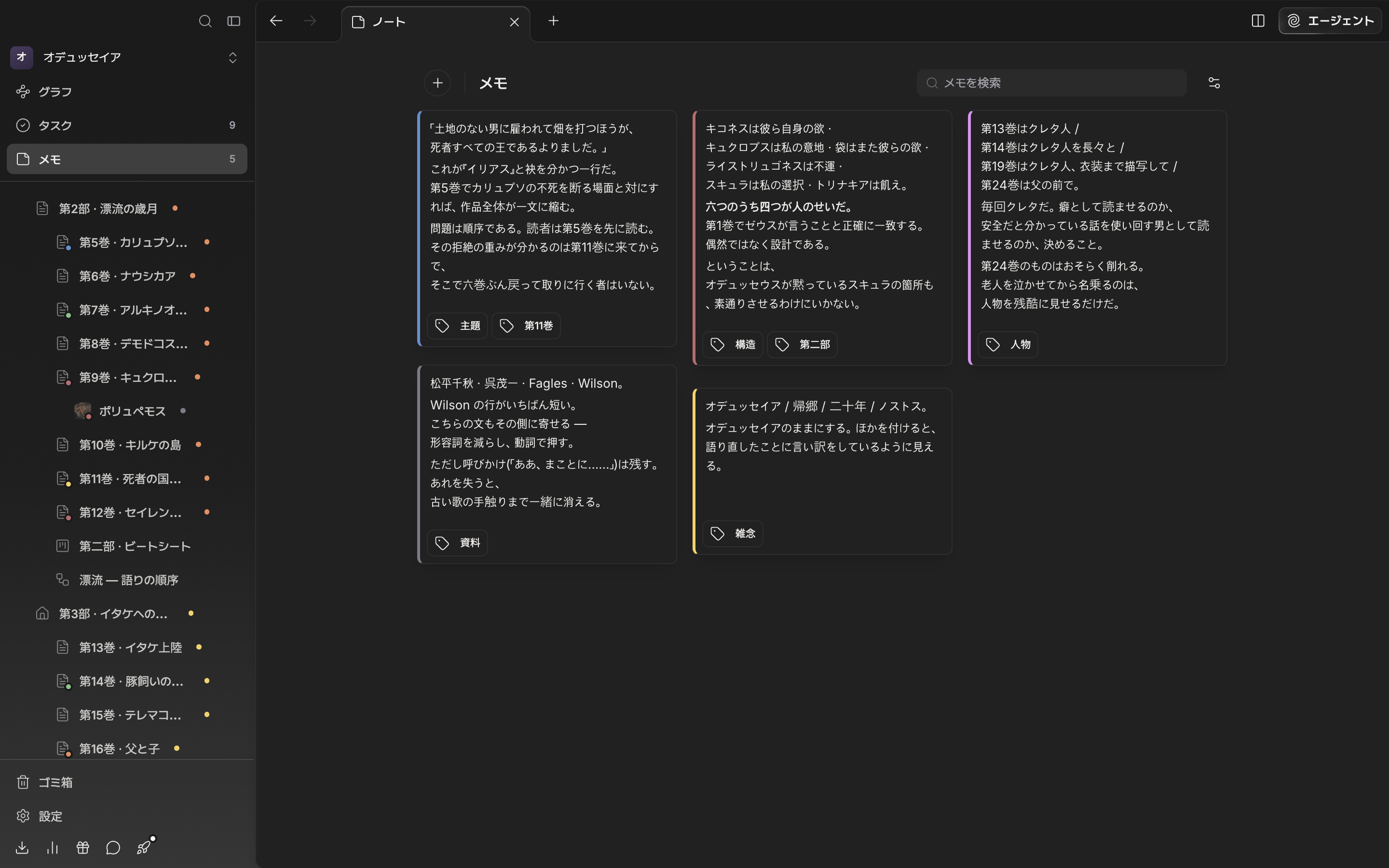Toggle the right split panel icon
Screen dimensions: 1389x868
pos(1257,21)
